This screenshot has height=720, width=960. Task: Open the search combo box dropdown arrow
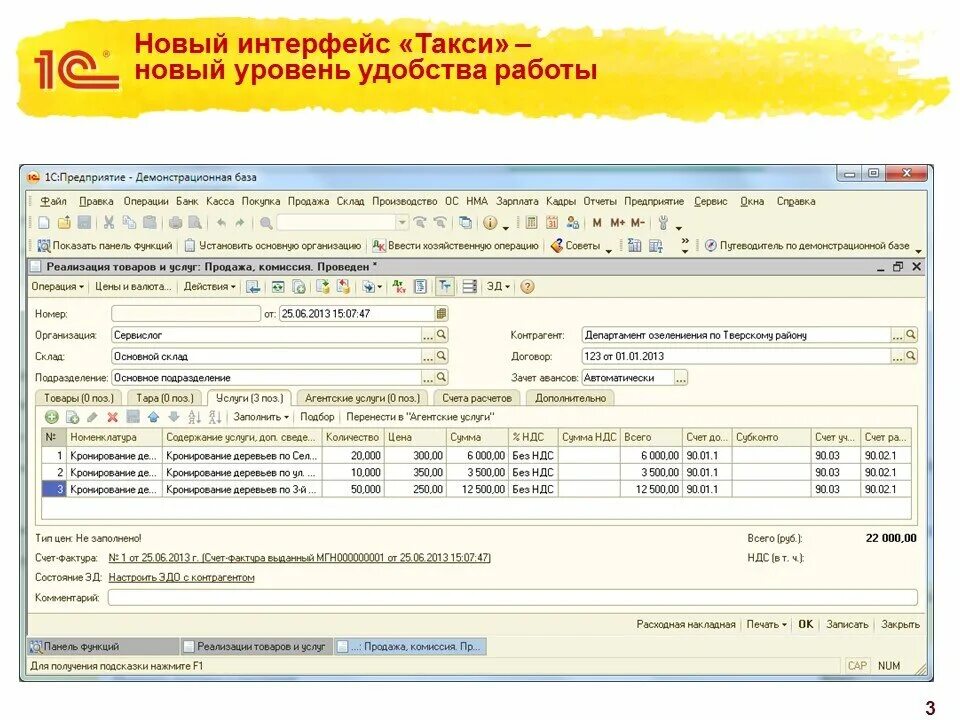(402, 223)
